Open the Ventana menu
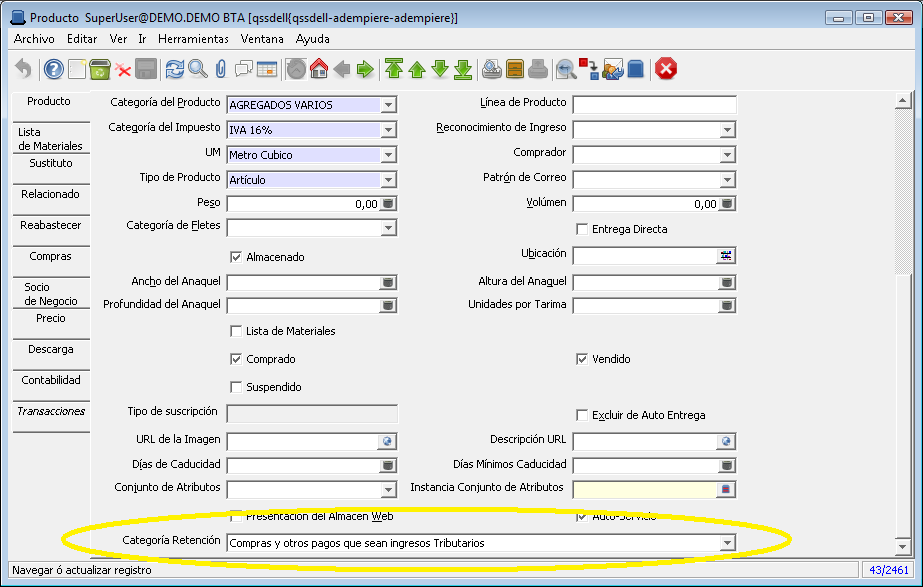The width and height of the screenshot is (923, 587). [262, 39]
